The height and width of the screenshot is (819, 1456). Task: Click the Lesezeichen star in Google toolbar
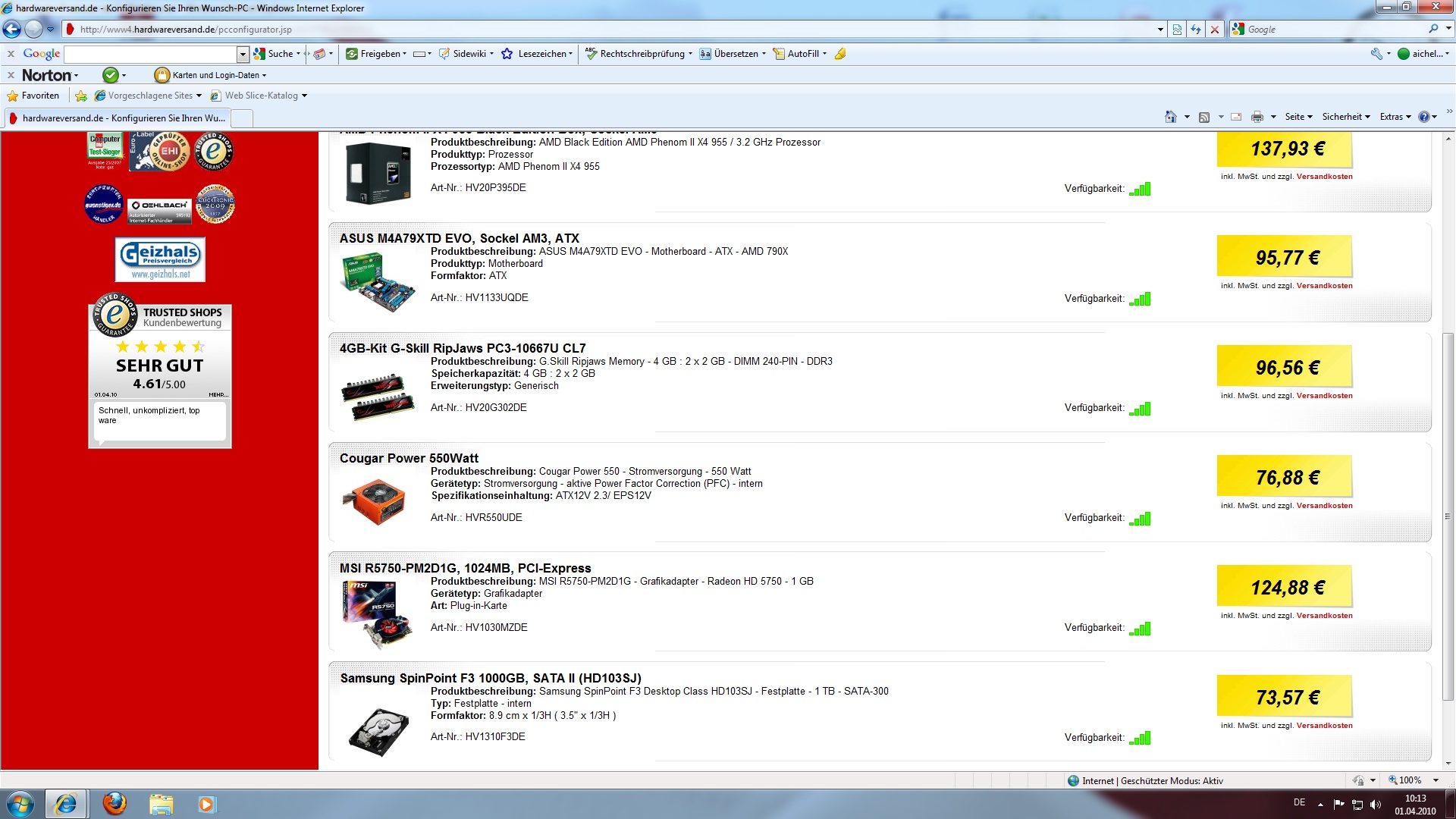507,54
